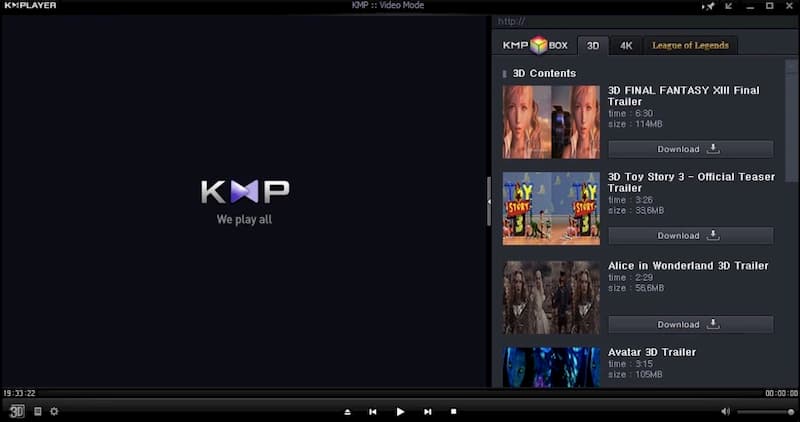Download the 3D FINAL FANTASY XIII trailer
The height and width of the screenshot is (422, 800).
pos(691,149)
